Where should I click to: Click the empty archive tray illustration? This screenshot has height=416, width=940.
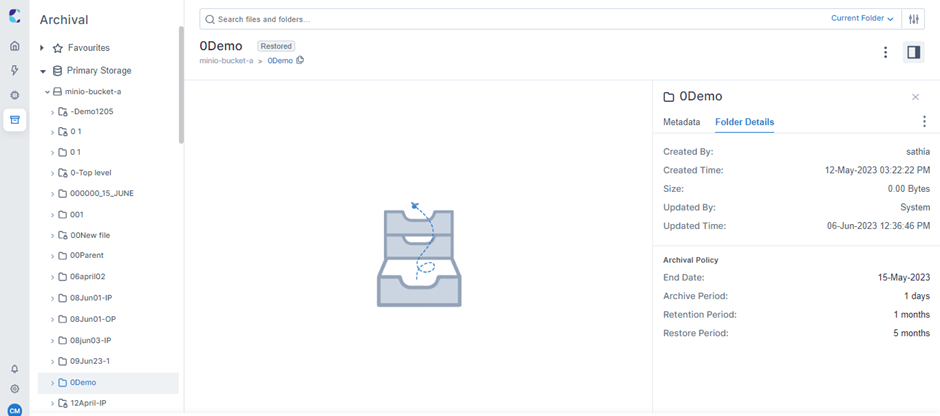click(x=419, y=255)
